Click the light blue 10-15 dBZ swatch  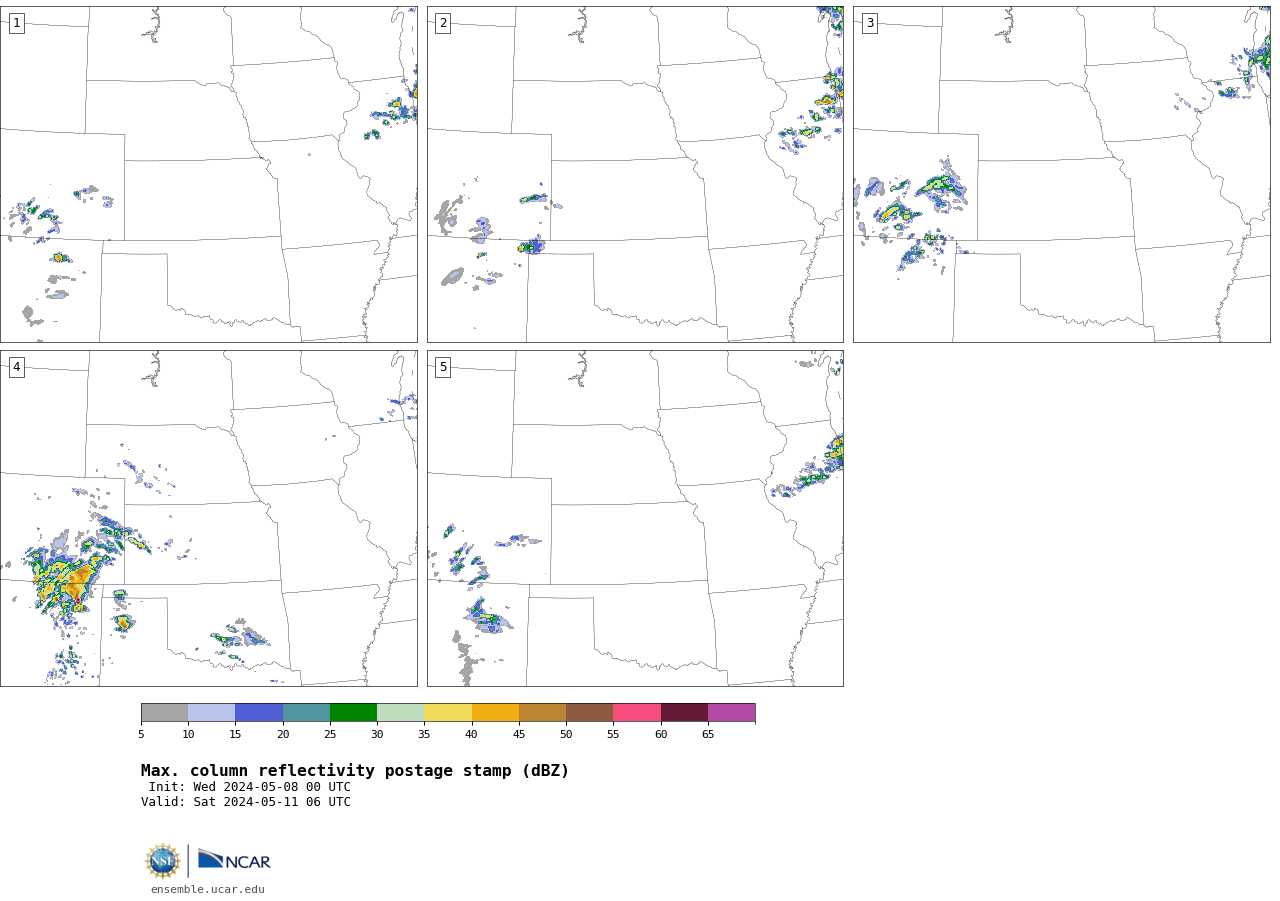212,713
